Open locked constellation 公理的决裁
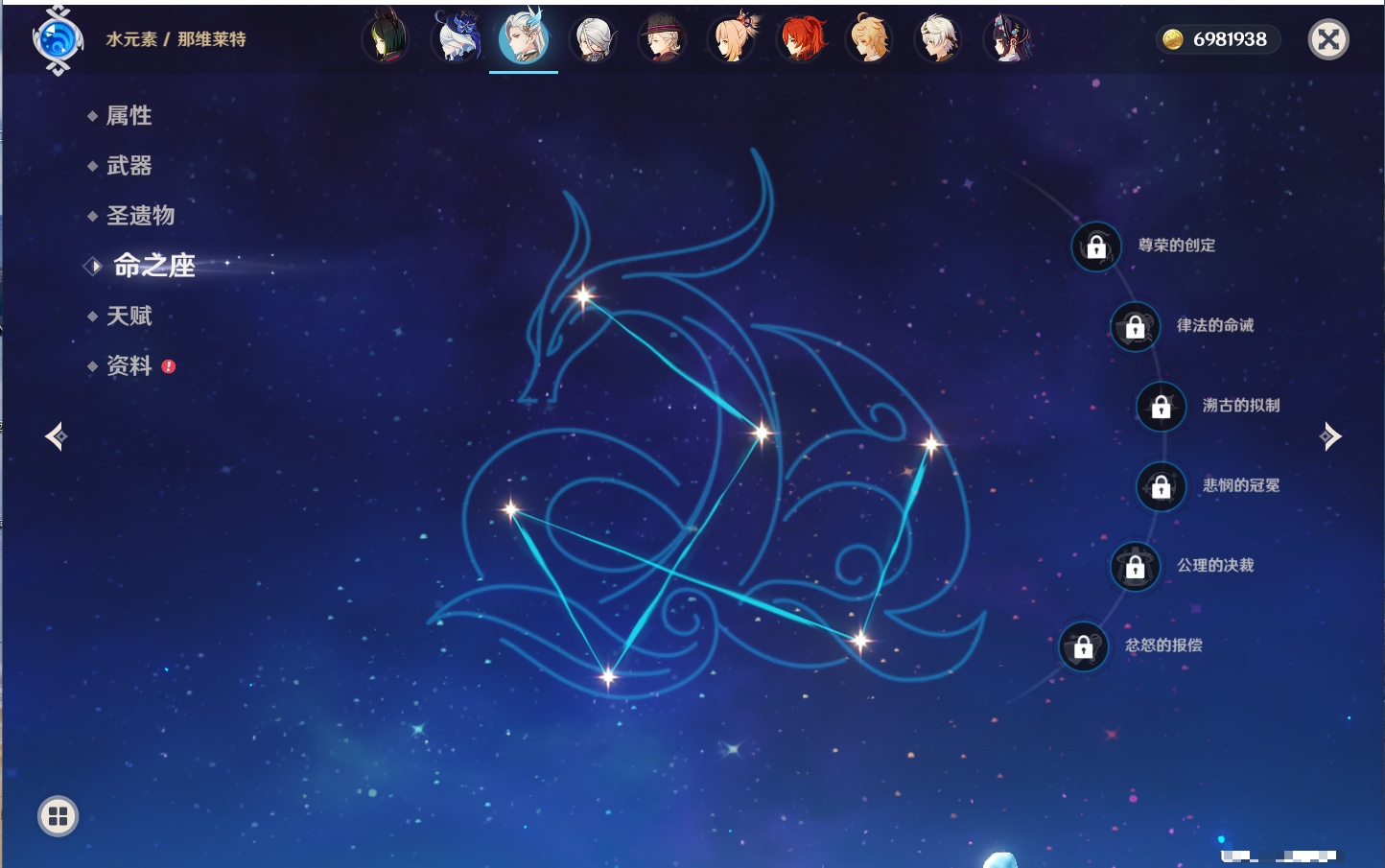The width and height of the screenshot is (1385, 868). (x=1136, y=566)
